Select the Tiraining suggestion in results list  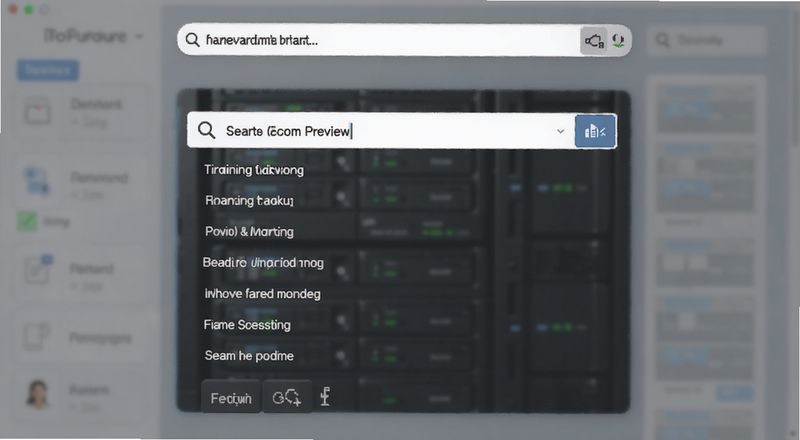click(254, 170)
